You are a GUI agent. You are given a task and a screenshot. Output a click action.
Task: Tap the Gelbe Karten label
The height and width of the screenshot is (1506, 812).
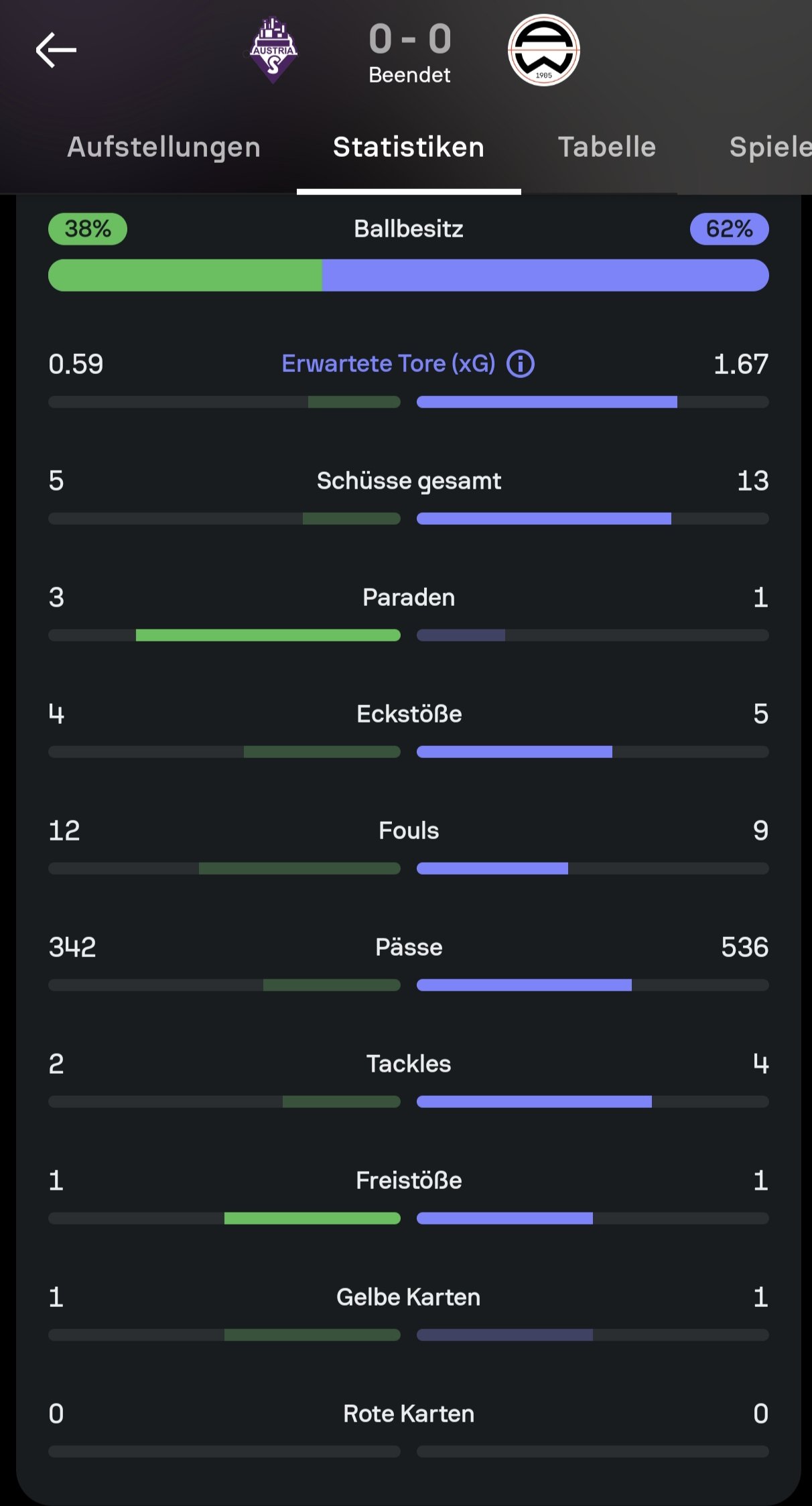tap(409, 1297)
